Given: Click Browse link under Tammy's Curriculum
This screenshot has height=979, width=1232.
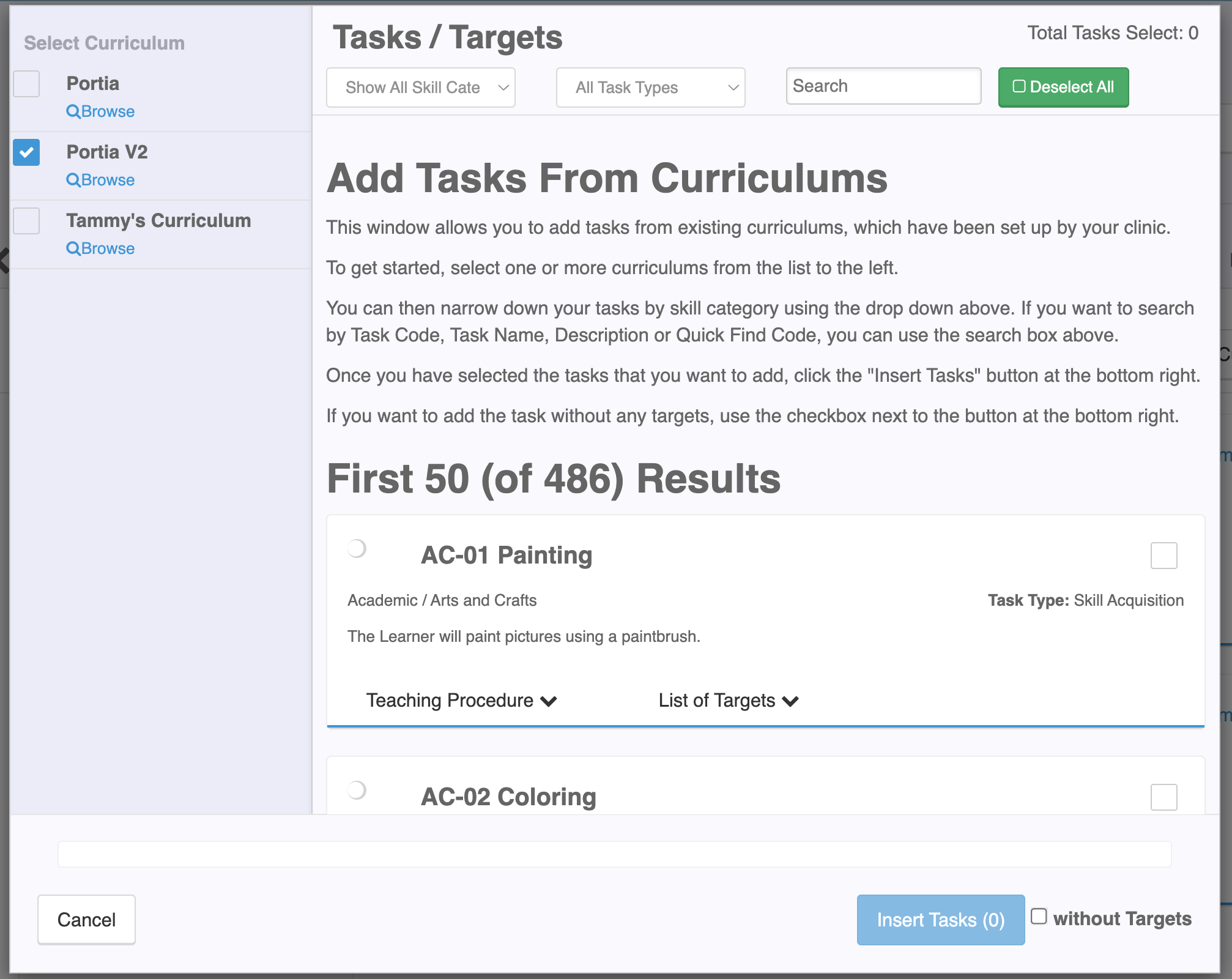Looking at the screenshot, I should 108,248.
